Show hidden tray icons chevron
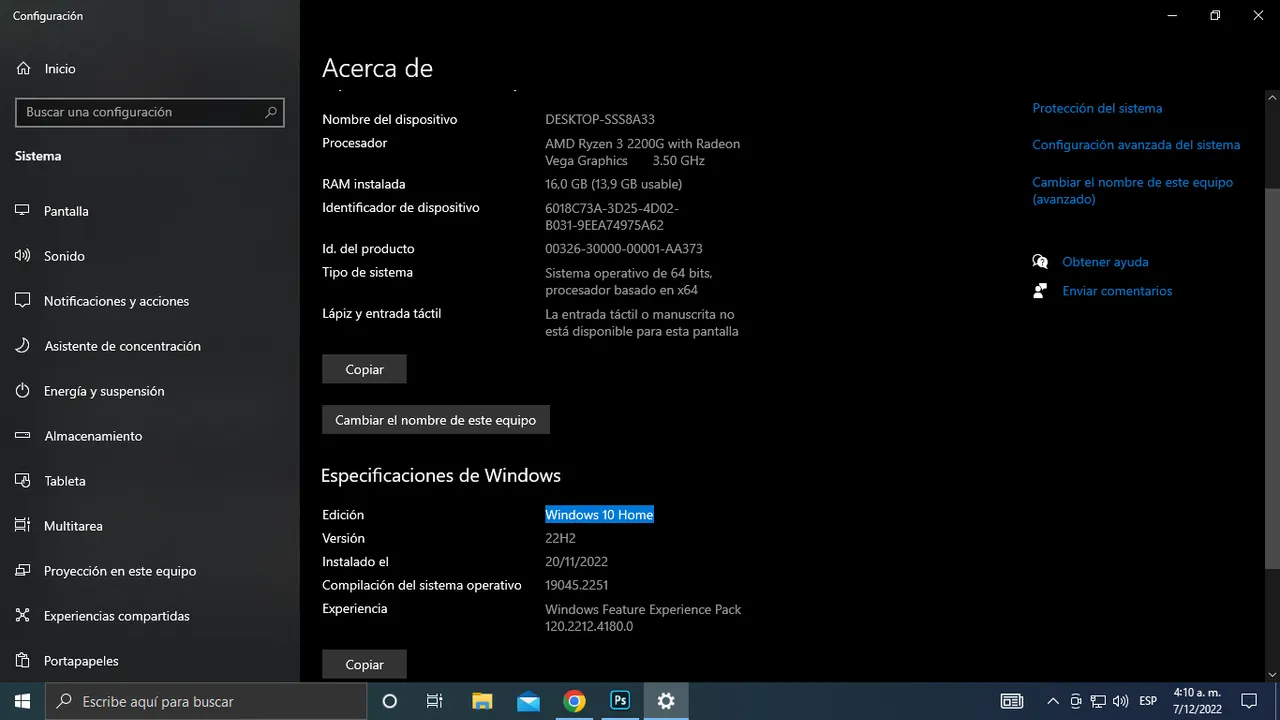Screen dimensions: 1280x720 [1052, 701]
